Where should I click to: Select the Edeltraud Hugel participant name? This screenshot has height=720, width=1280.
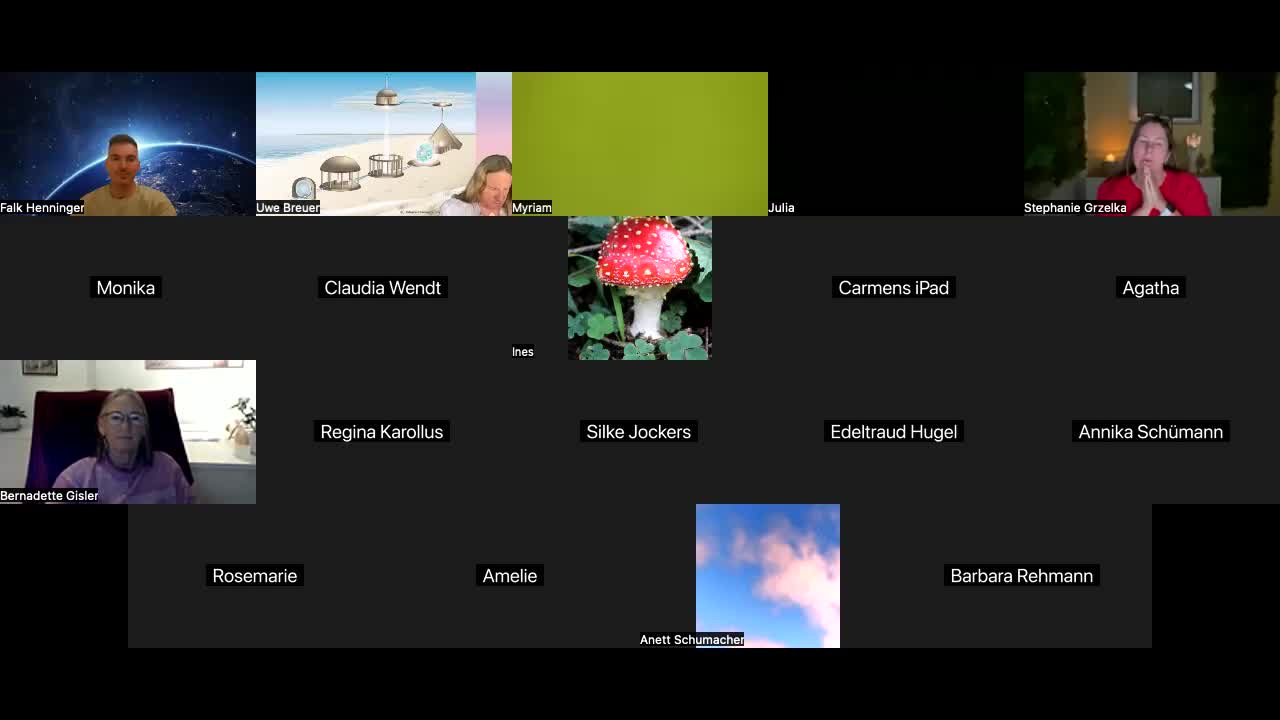pos(894,432)
